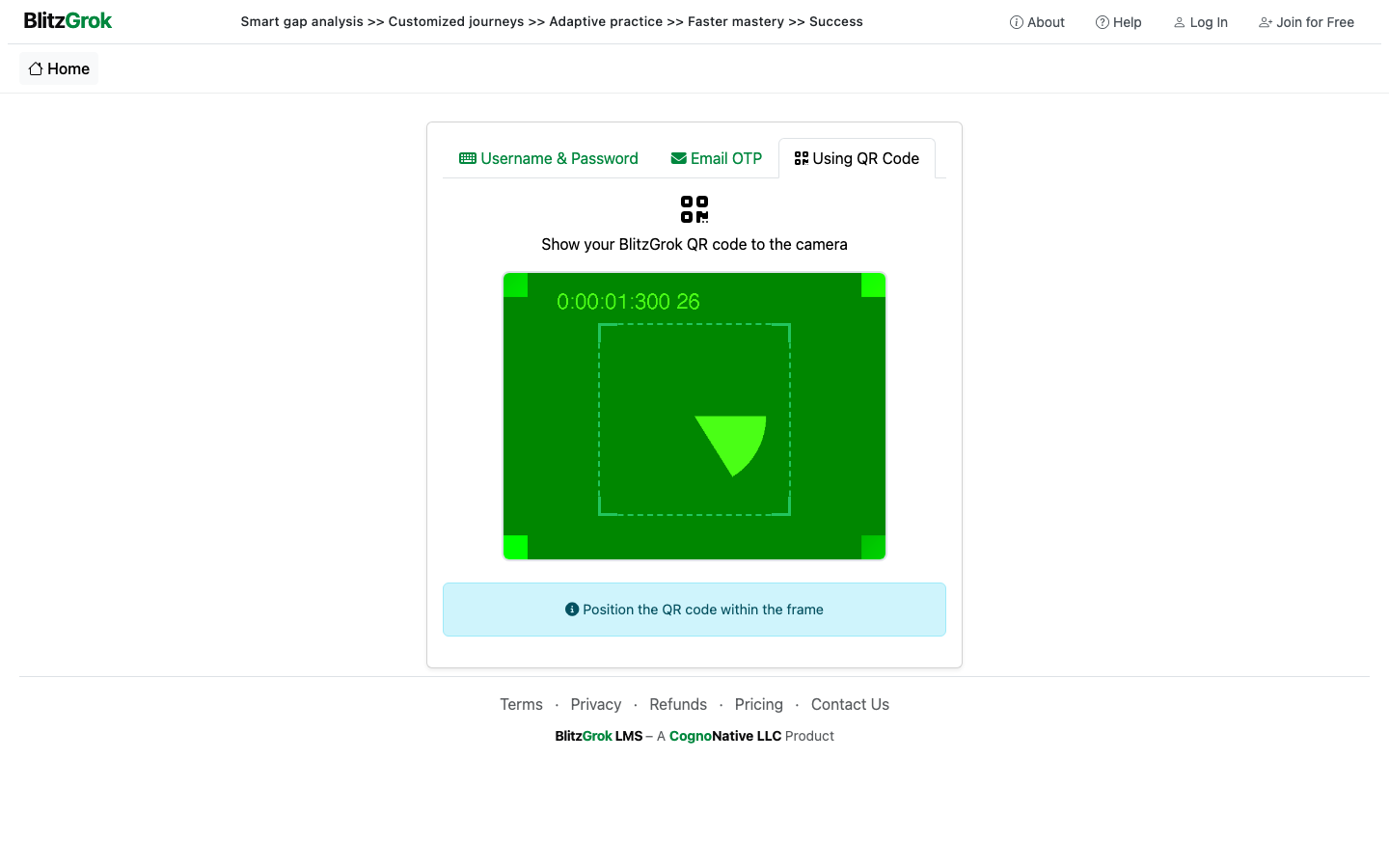Click the large QR code icon above instructions
The width and height of the screenshot is (1389, 868).
coord(694,209)
